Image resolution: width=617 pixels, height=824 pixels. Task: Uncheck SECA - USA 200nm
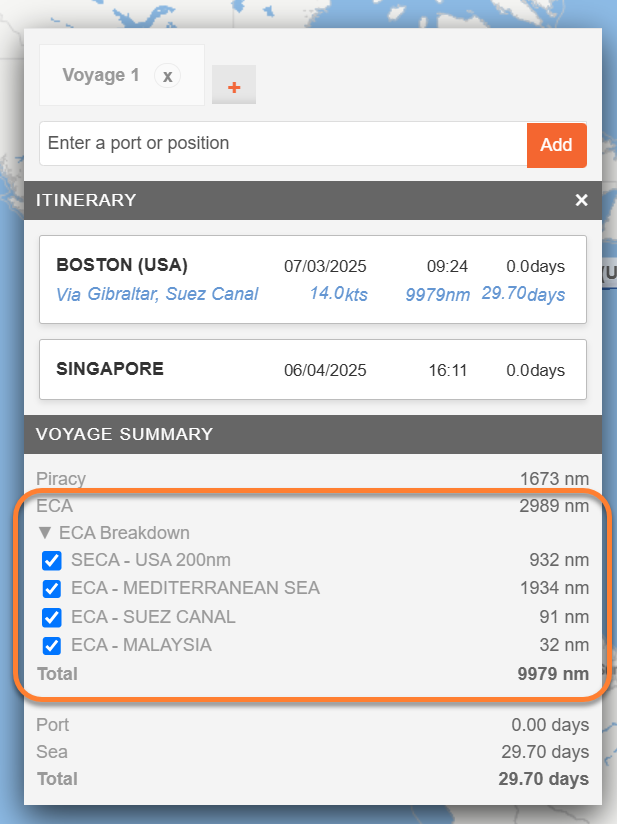click(x=51, y=561)
